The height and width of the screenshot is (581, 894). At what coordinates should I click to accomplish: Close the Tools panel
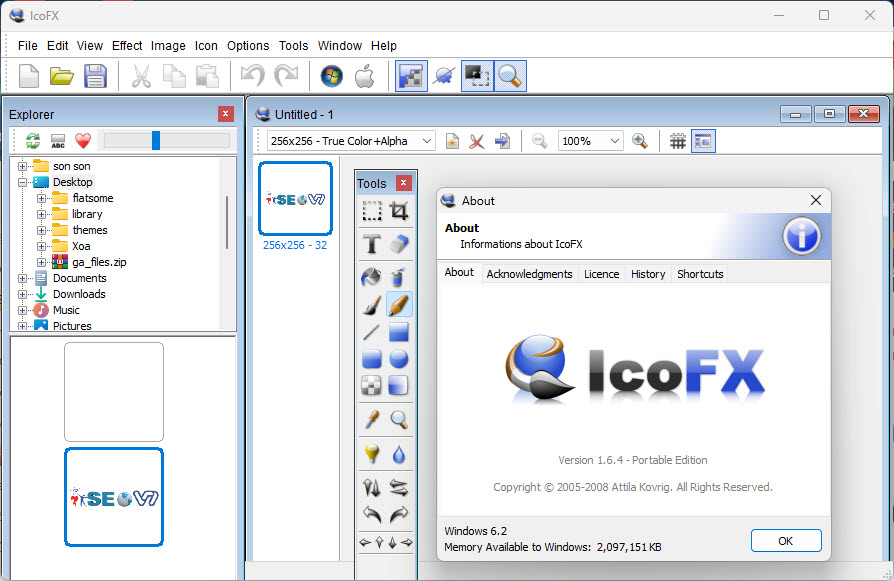coord(403,182)
